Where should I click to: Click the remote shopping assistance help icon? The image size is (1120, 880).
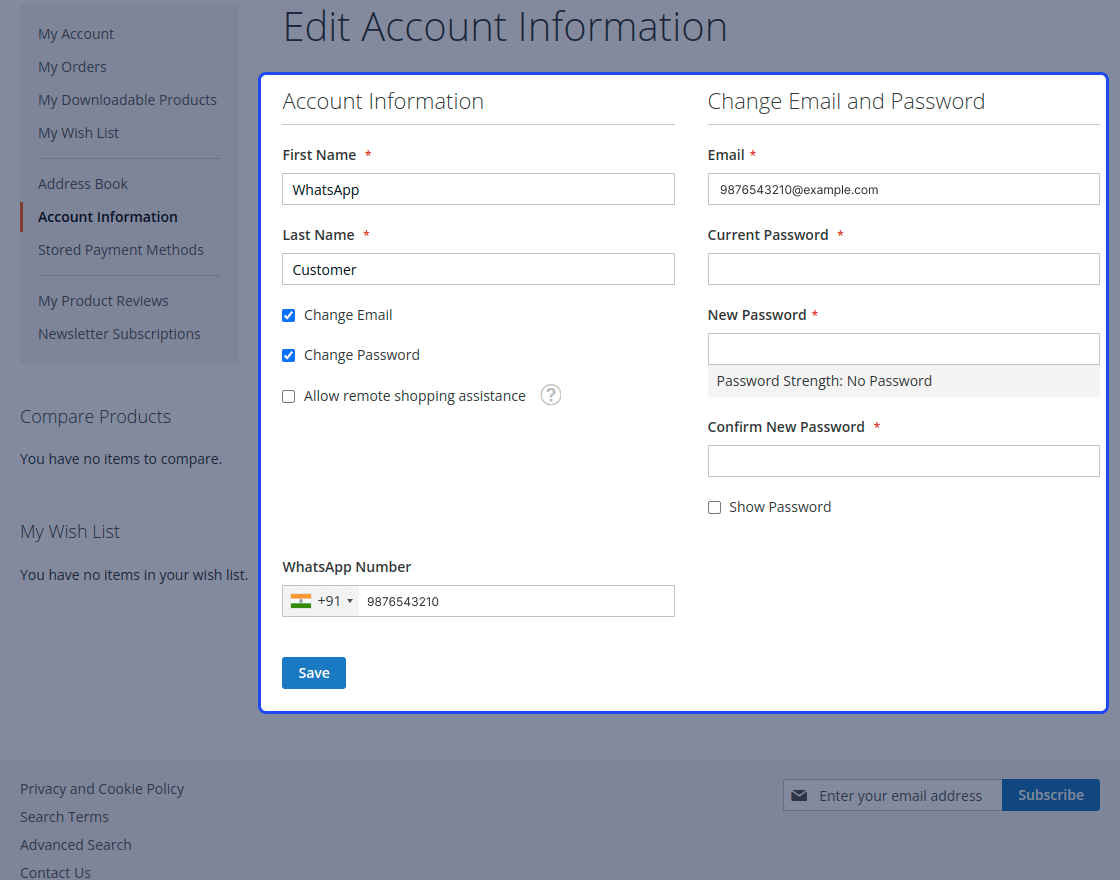[551, 395]
